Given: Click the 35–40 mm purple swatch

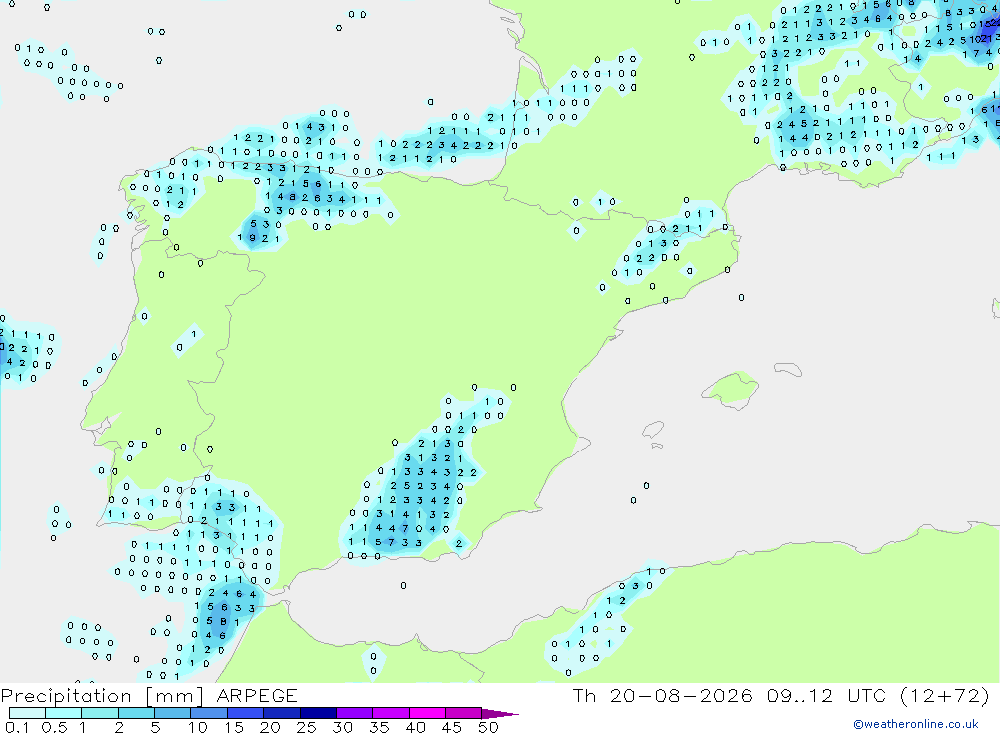Looking at the screenshot, I should tap(391, 713).
